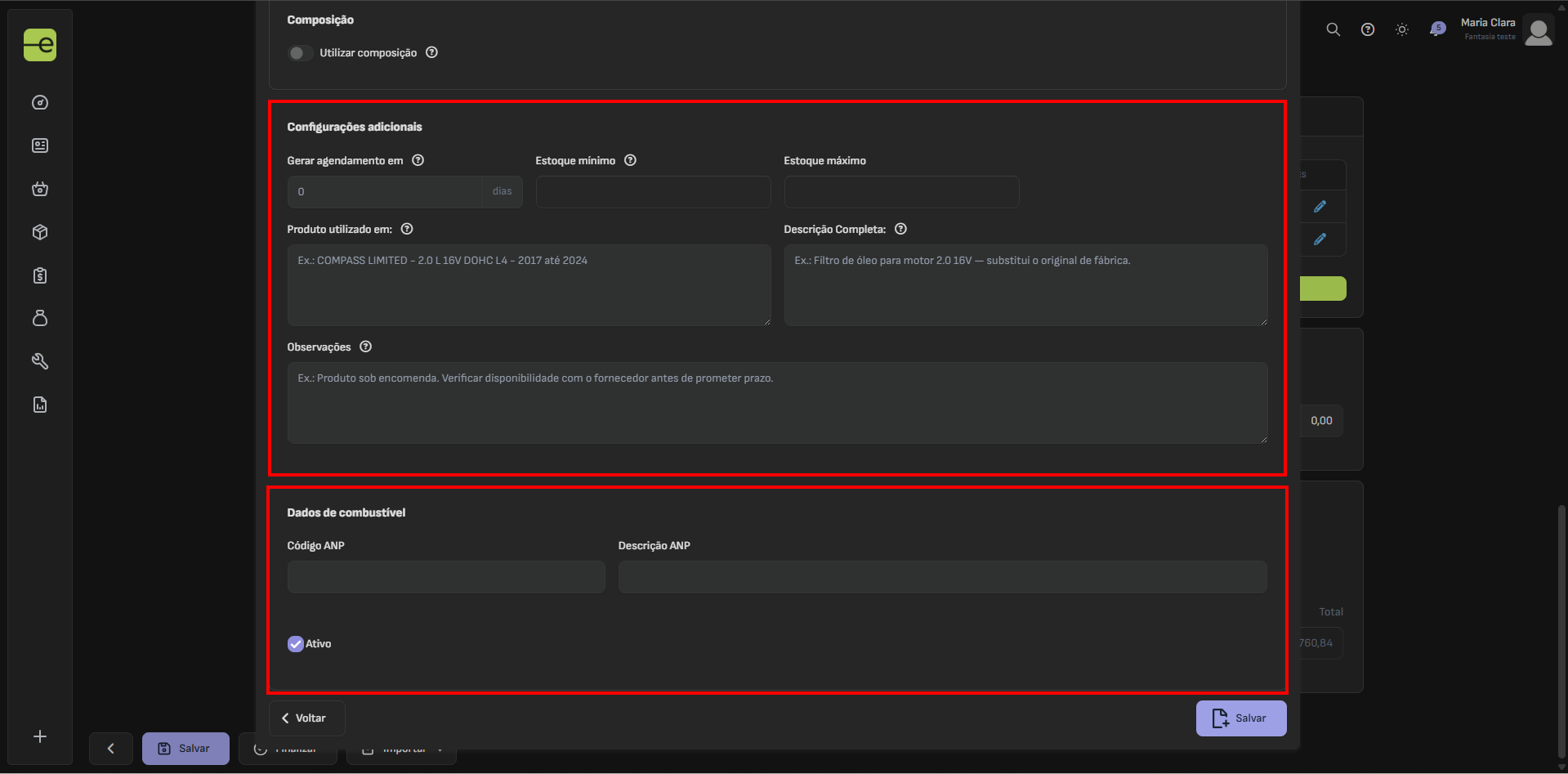Open the money bag icon in sidebar

[40, 318]
